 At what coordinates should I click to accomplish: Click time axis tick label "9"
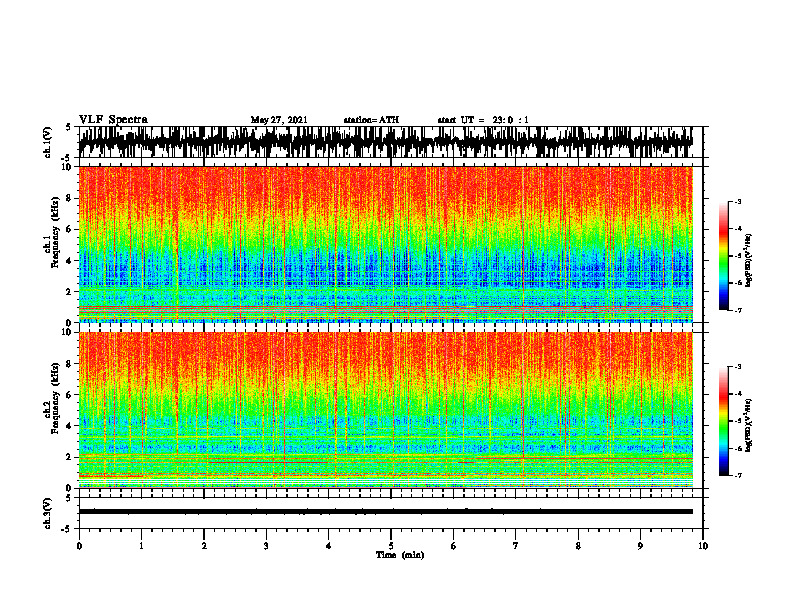[x=640, y=546]
